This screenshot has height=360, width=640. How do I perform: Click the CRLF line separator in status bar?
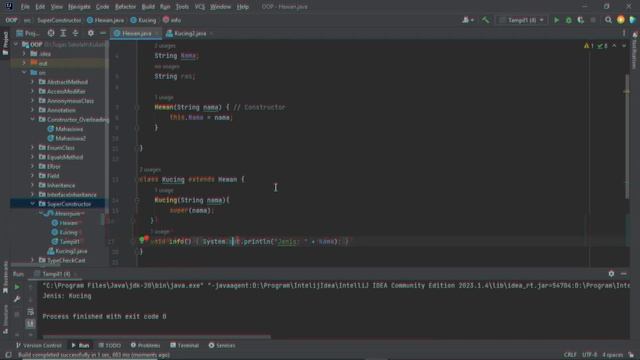tap(570, 355)
